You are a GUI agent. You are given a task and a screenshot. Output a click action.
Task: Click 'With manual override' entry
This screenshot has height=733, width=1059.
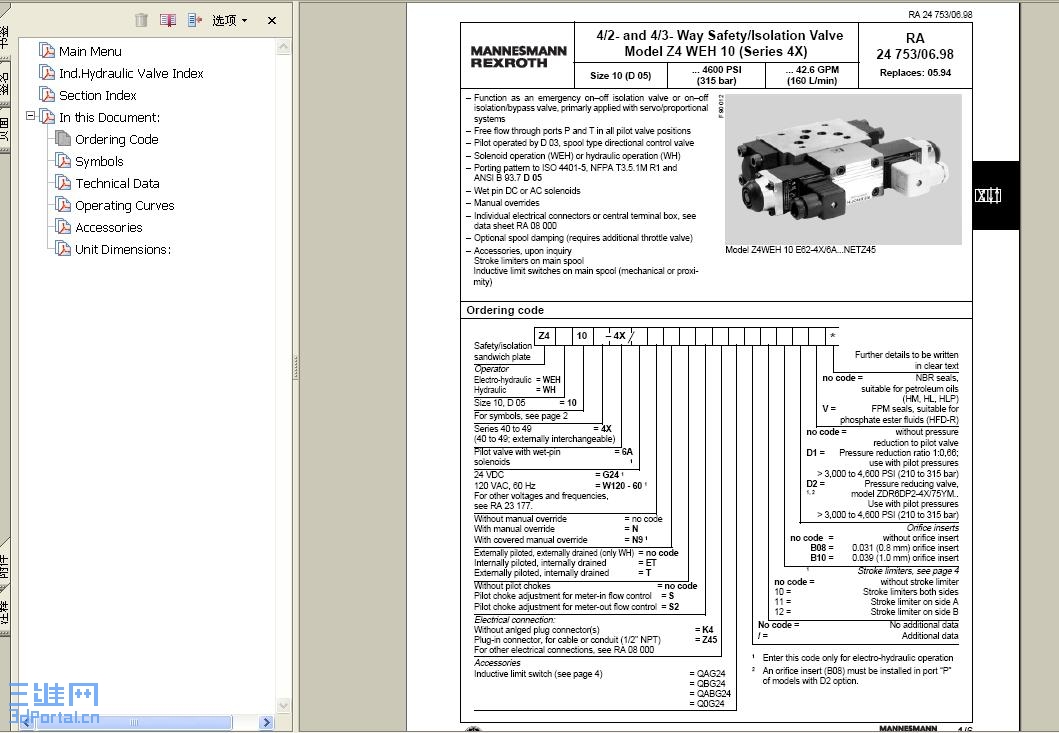tap(514, 529)
